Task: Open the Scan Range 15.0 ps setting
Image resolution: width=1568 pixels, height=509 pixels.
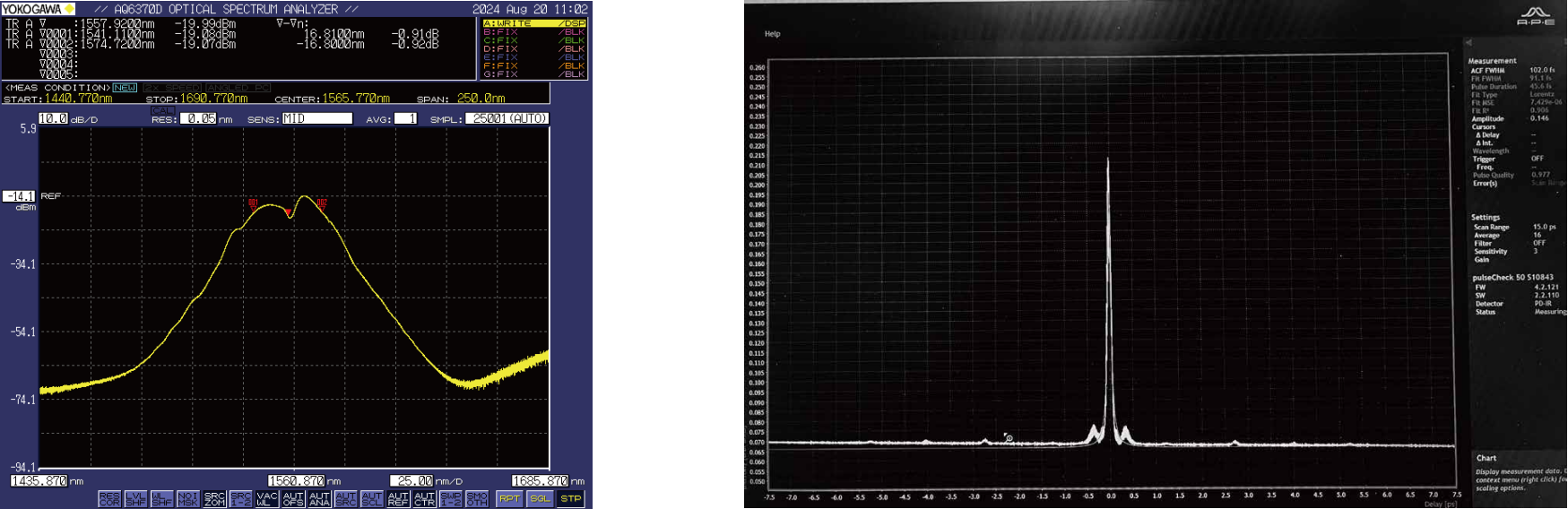Action: pos(1544,228)
